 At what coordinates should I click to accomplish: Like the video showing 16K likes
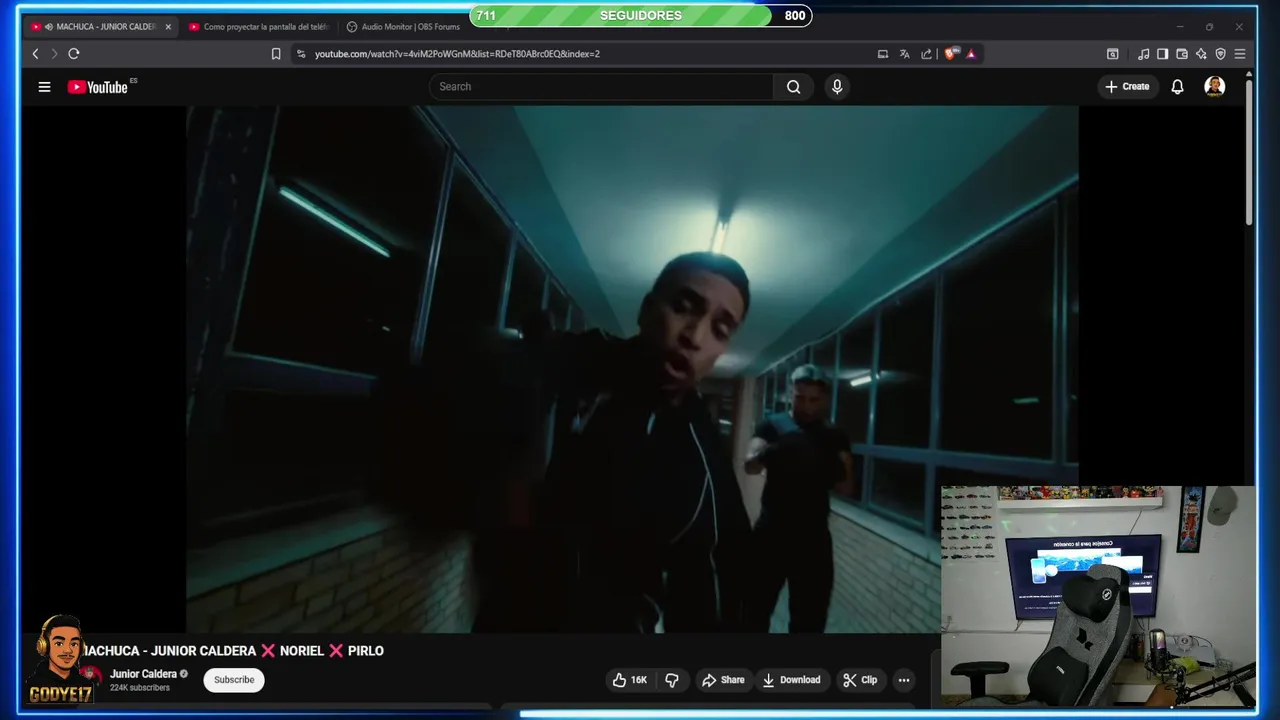[x=630, y=680]
